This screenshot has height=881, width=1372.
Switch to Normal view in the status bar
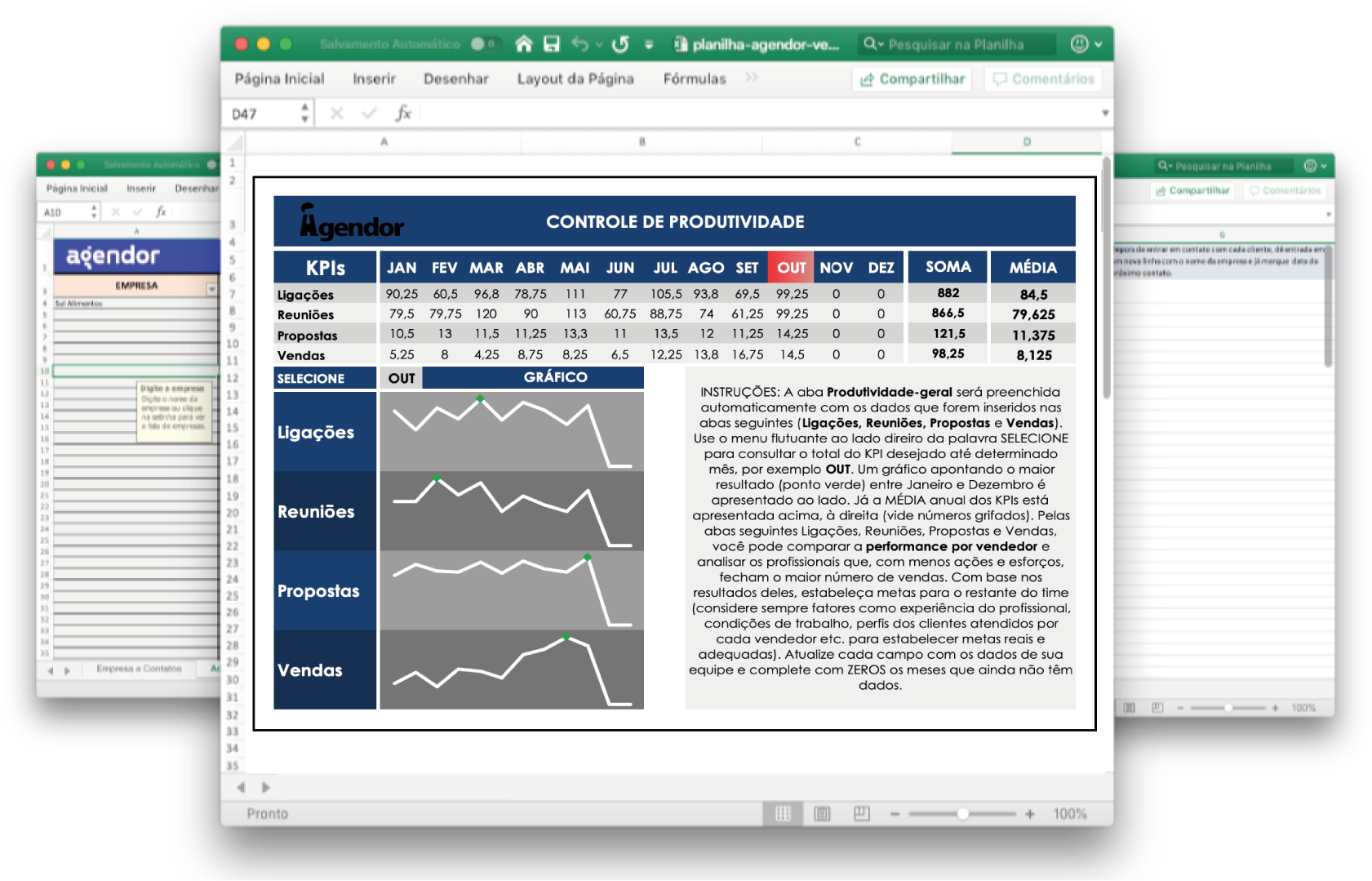(784, 813)
